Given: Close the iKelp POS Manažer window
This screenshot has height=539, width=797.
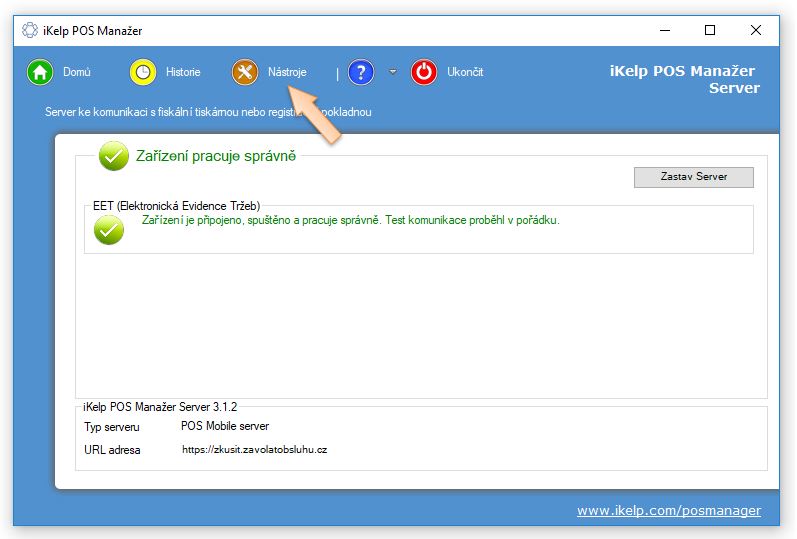Looking at the screenshot, I should coord(756,30).
